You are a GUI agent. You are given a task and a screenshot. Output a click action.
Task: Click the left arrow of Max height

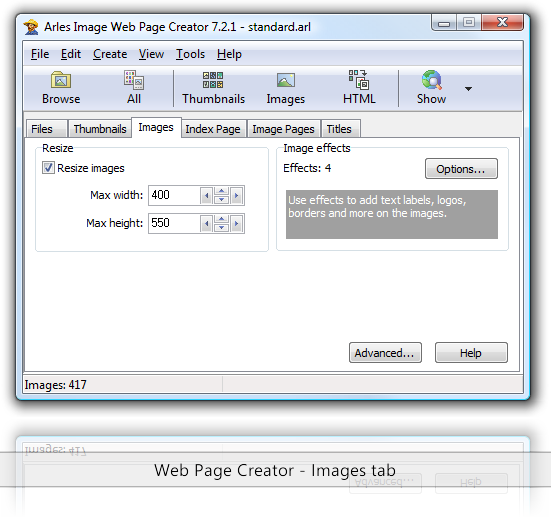coord(207,224)
